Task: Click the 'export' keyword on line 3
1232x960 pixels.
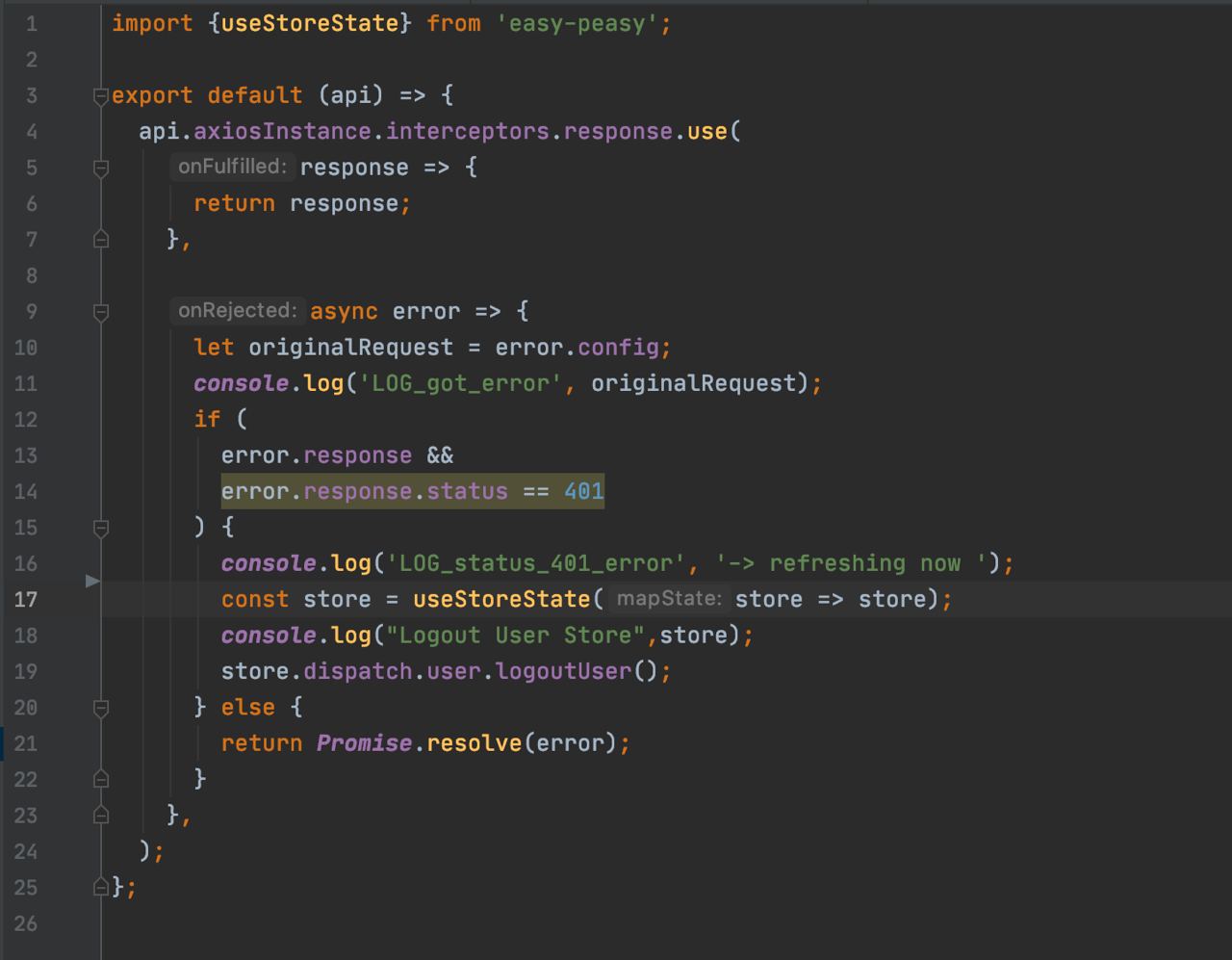Action: coord(152,95)
